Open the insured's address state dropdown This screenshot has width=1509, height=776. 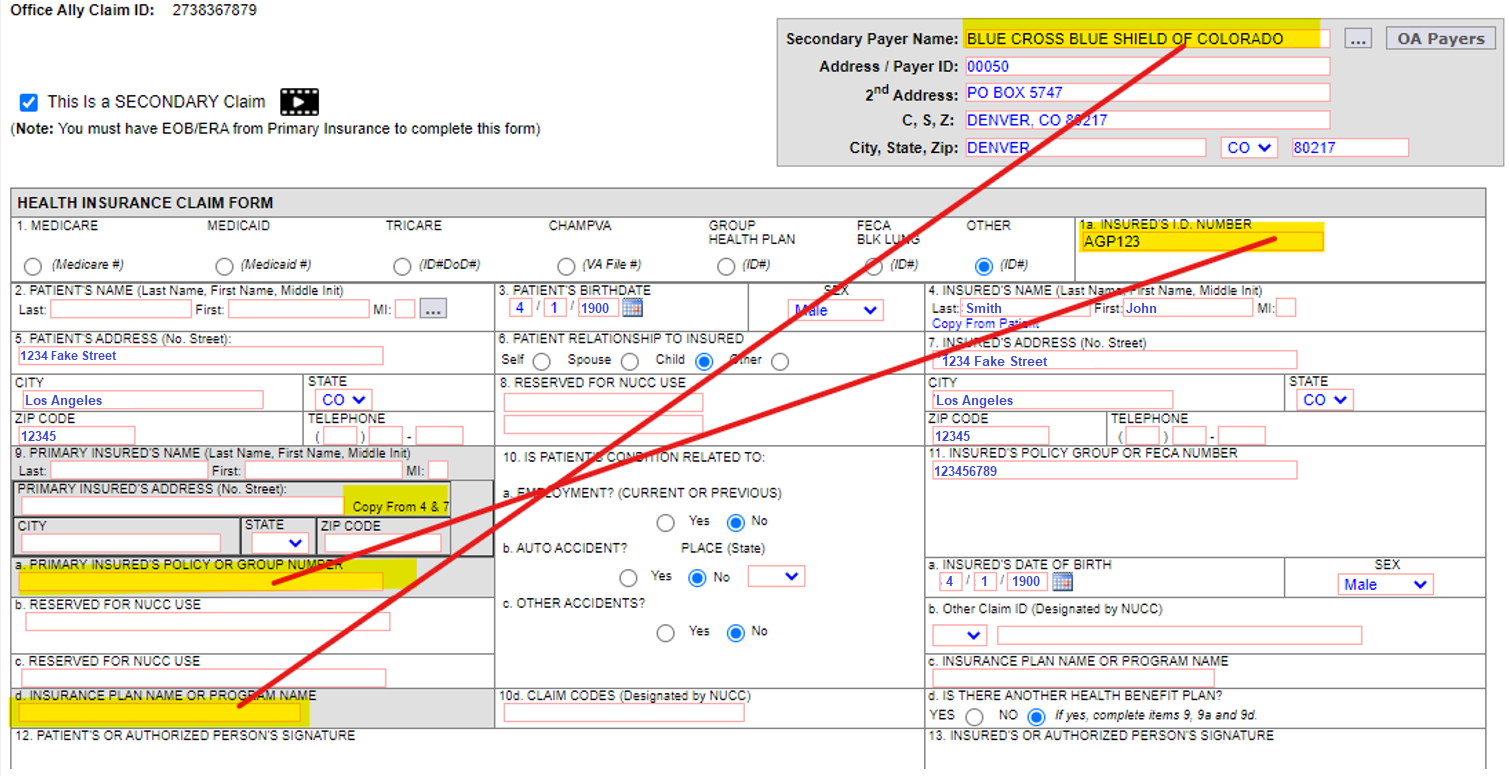pyautogui.click(x=1323, y=399)
